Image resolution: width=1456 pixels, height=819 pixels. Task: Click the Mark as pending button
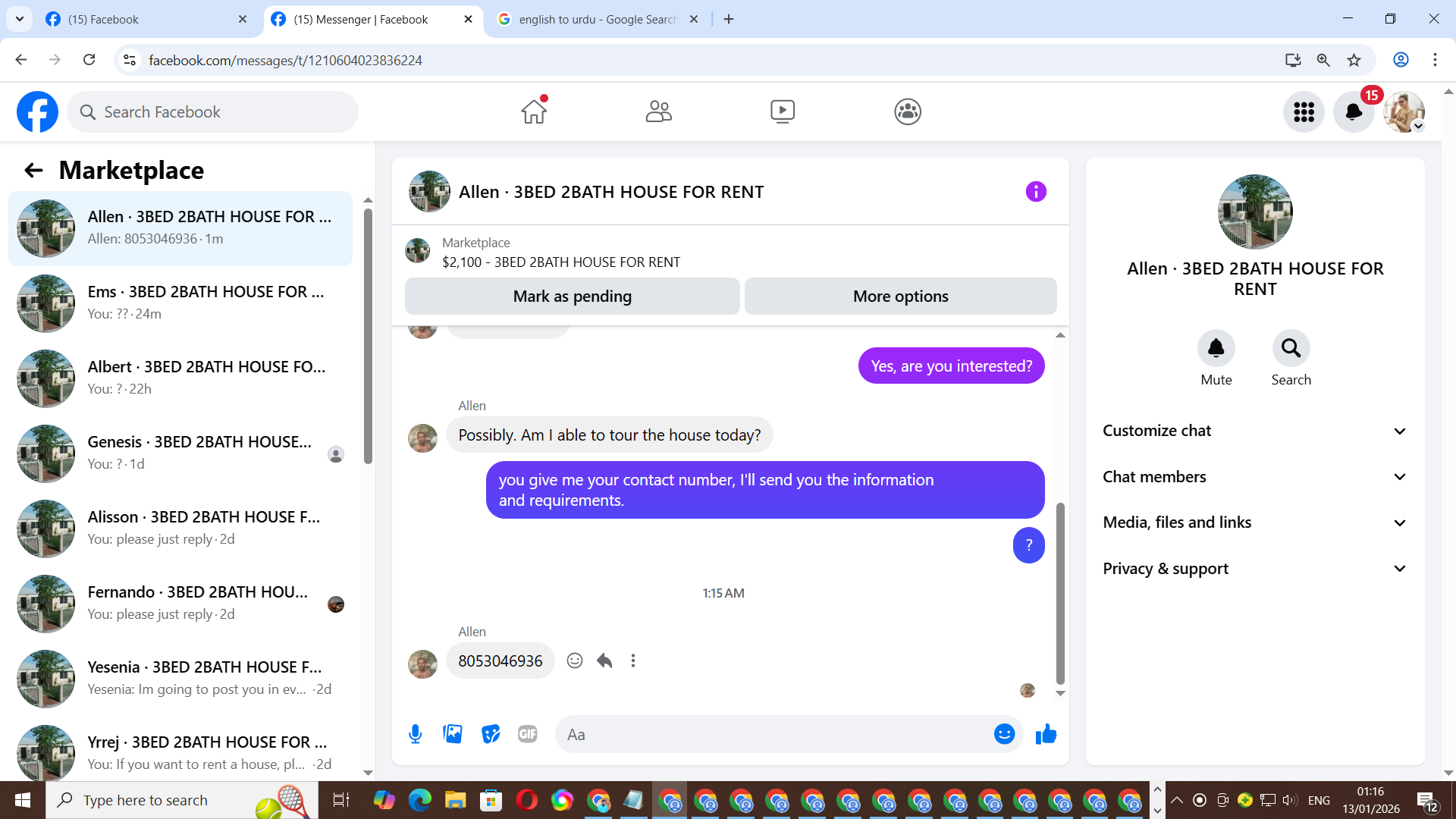point(572,297)
